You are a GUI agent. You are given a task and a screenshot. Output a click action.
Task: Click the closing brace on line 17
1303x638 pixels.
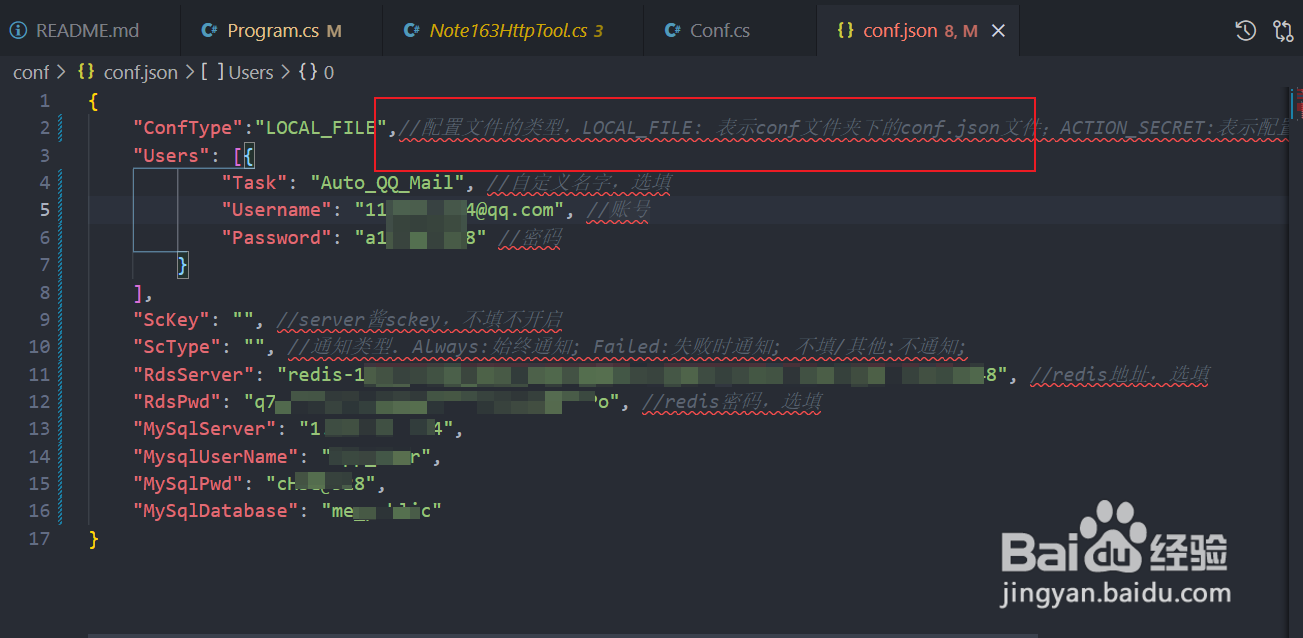pyautogui.click(x=94, y=539)
